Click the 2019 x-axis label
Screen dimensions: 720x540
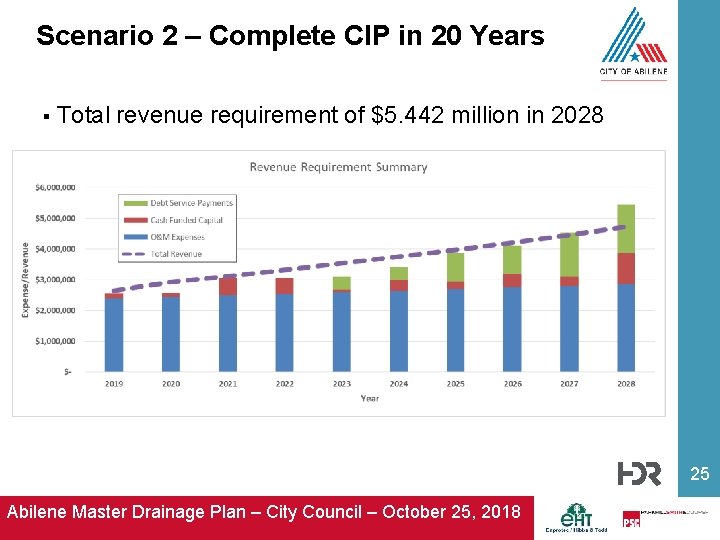tap(114, 383)
